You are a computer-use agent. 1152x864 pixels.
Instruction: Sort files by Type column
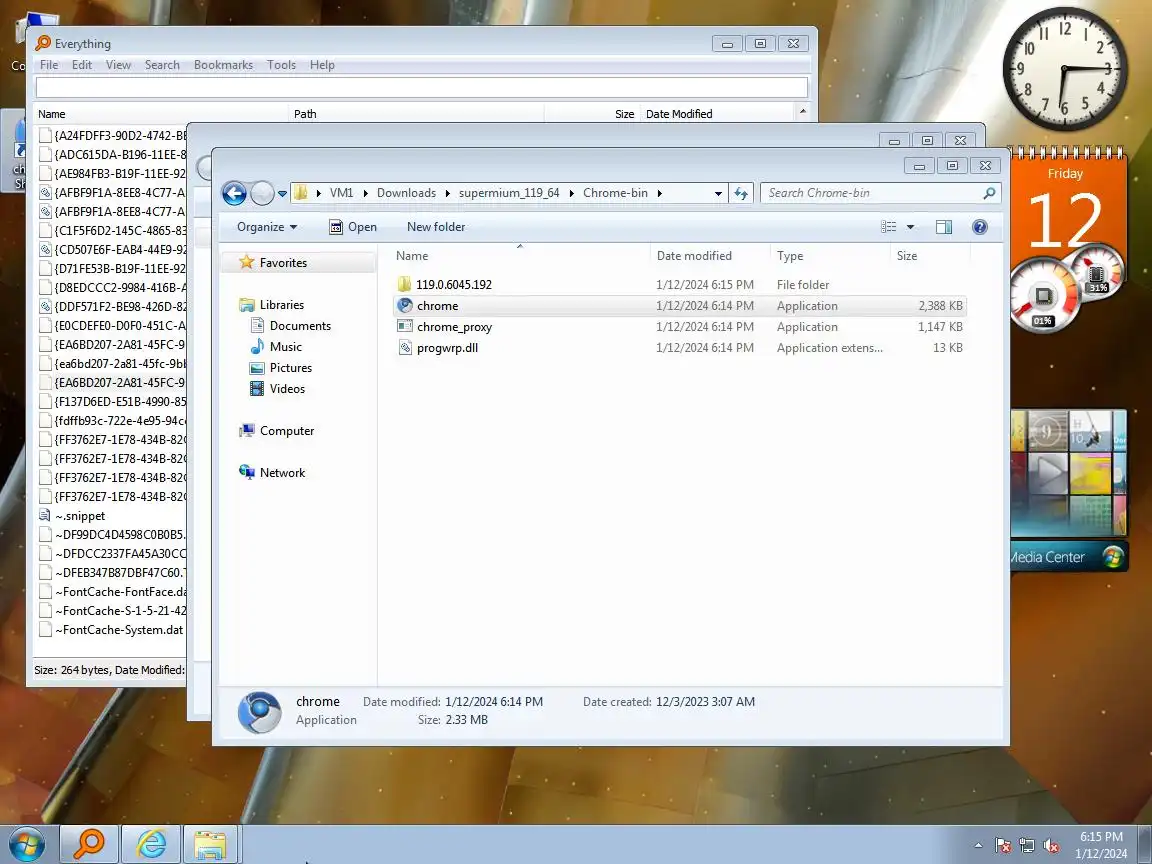pyautogui.click(x=830, y=256)
